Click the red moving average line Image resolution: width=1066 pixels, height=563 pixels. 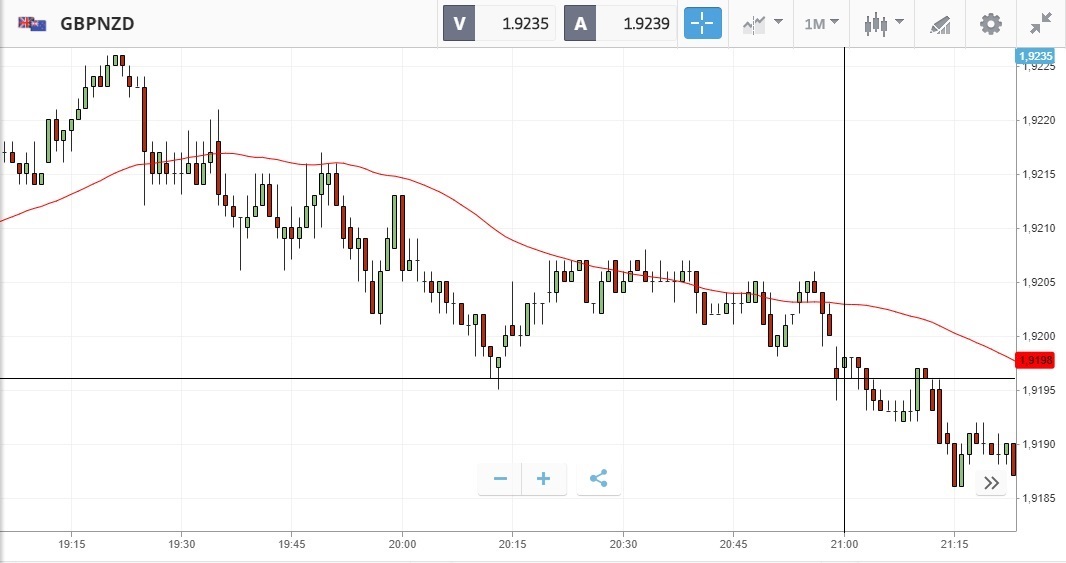point(500,235)
